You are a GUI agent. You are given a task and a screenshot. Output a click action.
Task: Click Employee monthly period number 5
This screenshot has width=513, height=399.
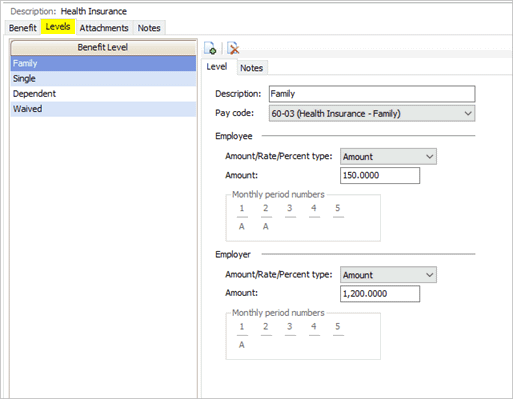point(338,208)
